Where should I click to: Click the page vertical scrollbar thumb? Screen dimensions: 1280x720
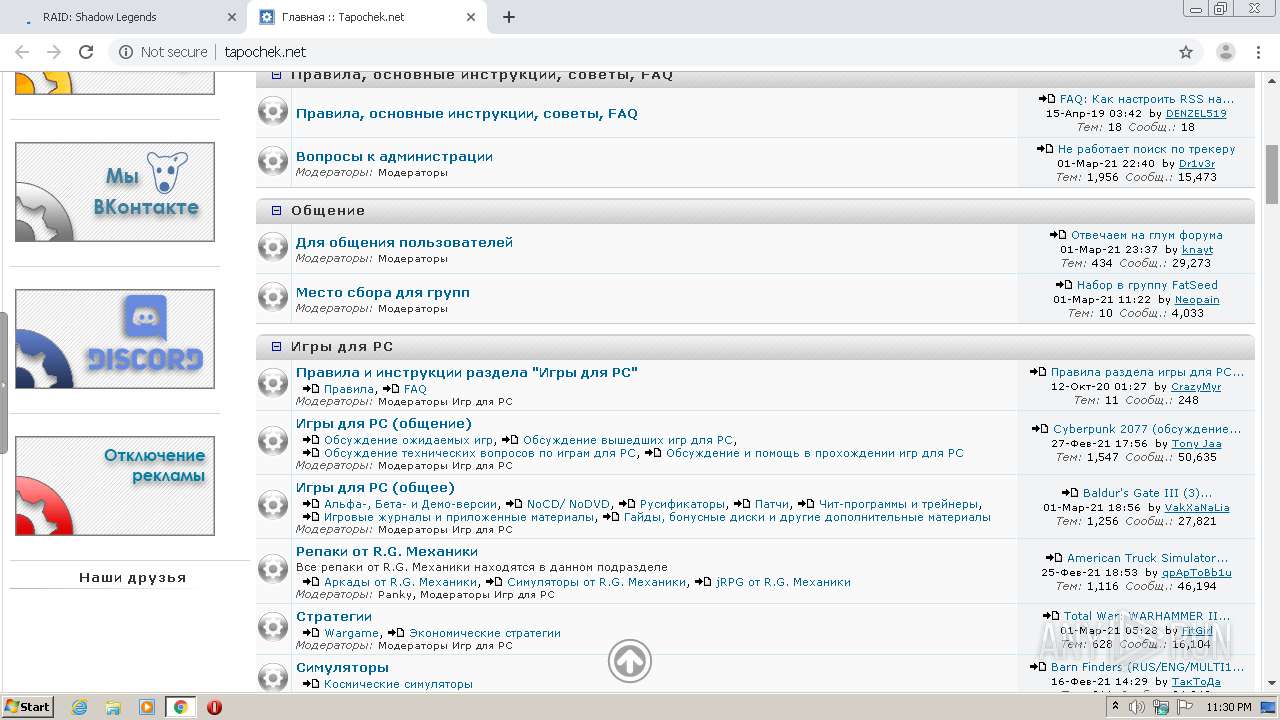click(x=1272, y=173)
